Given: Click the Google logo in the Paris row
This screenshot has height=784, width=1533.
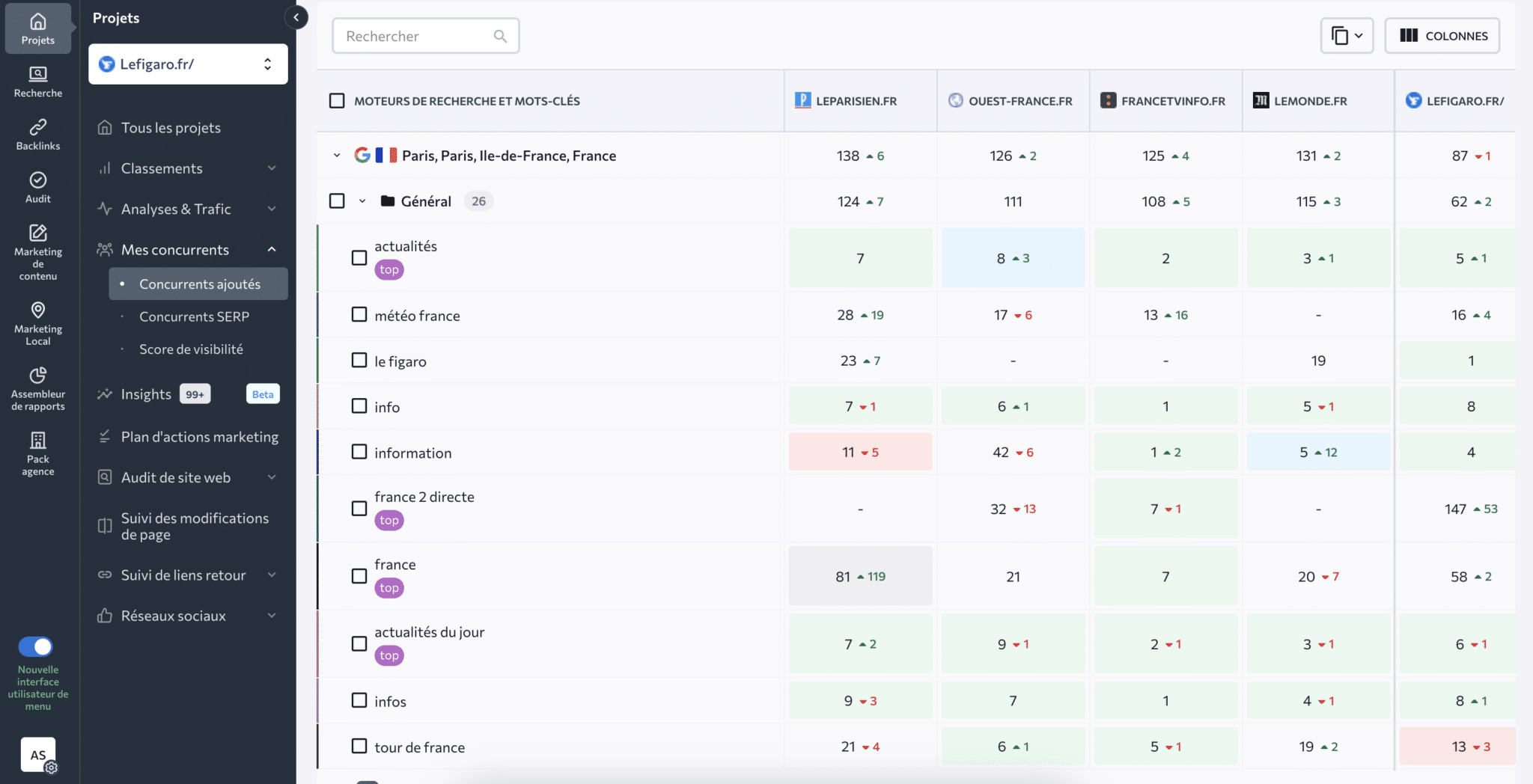Looking at the screenshot, I should click(363, 155).
